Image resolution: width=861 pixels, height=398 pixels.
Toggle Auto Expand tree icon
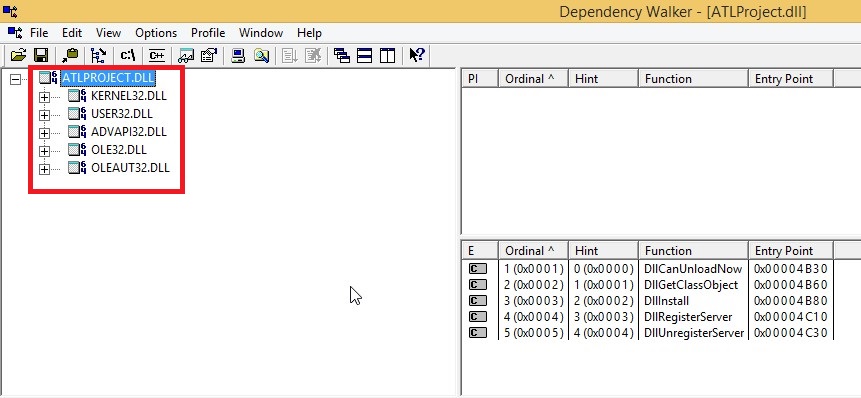pos(99,55)
